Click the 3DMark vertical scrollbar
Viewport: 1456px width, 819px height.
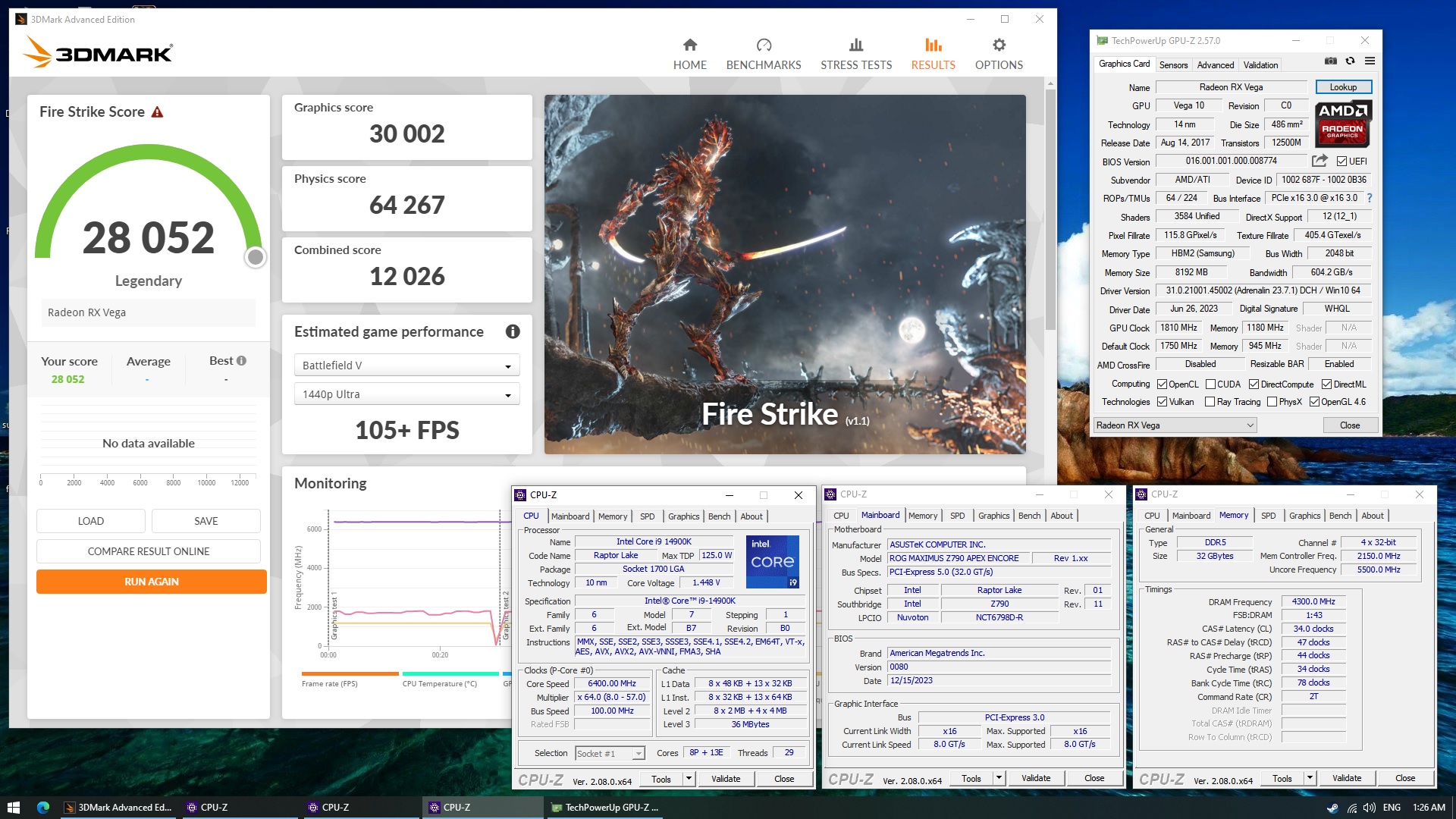[1050, 209]
